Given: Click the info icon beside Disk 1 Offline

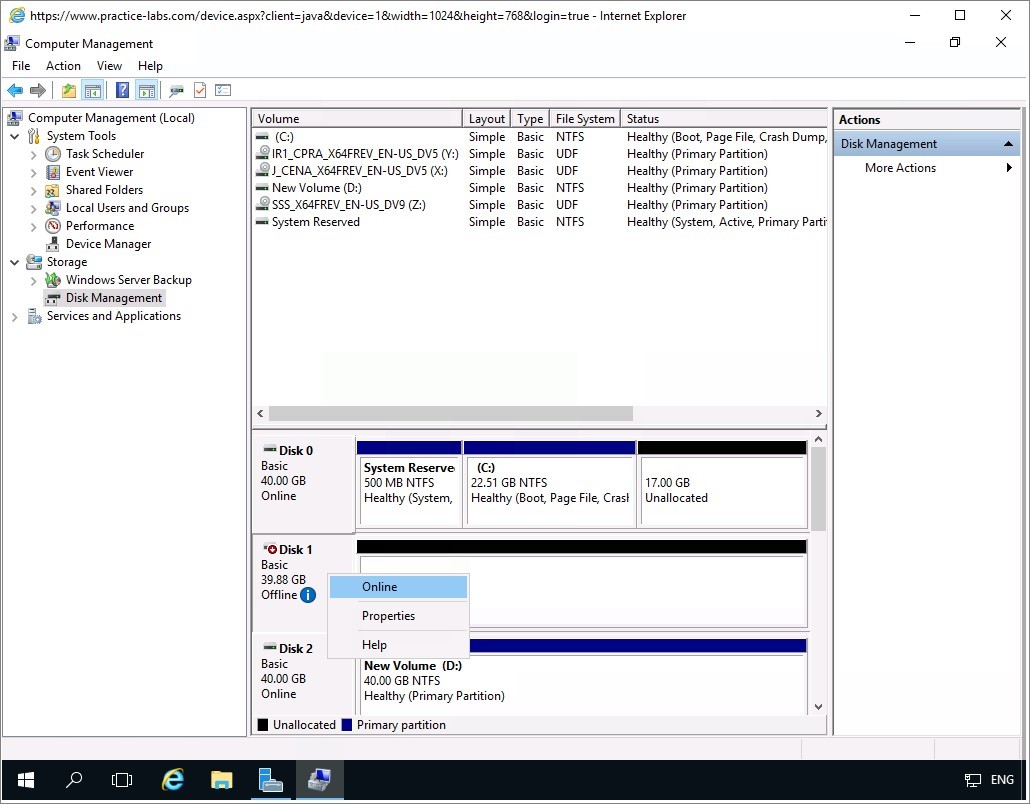Looking at the screenshot, I should [x=308, y=595].
